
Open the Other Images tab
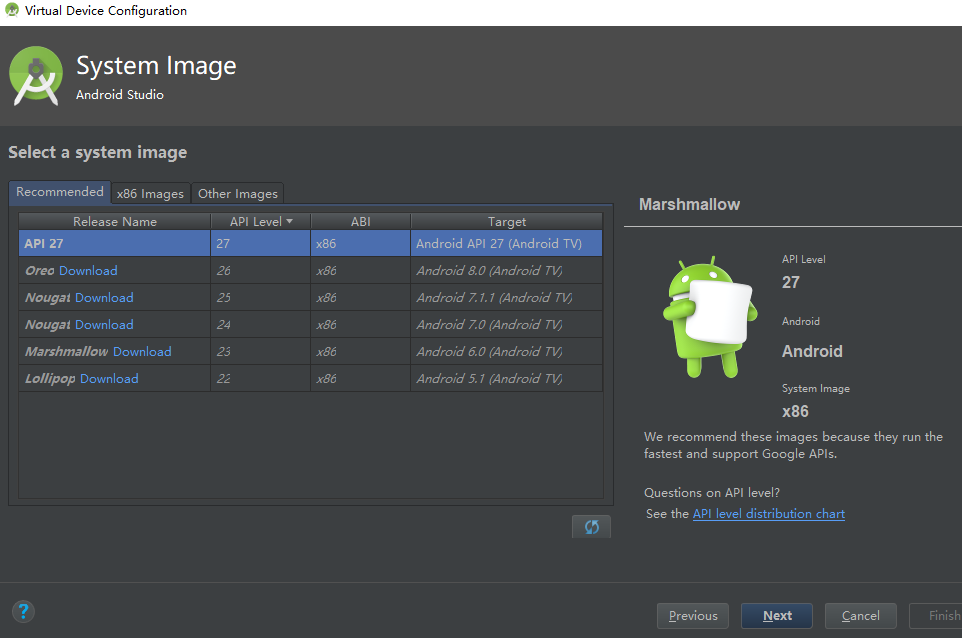click(237, 194)
